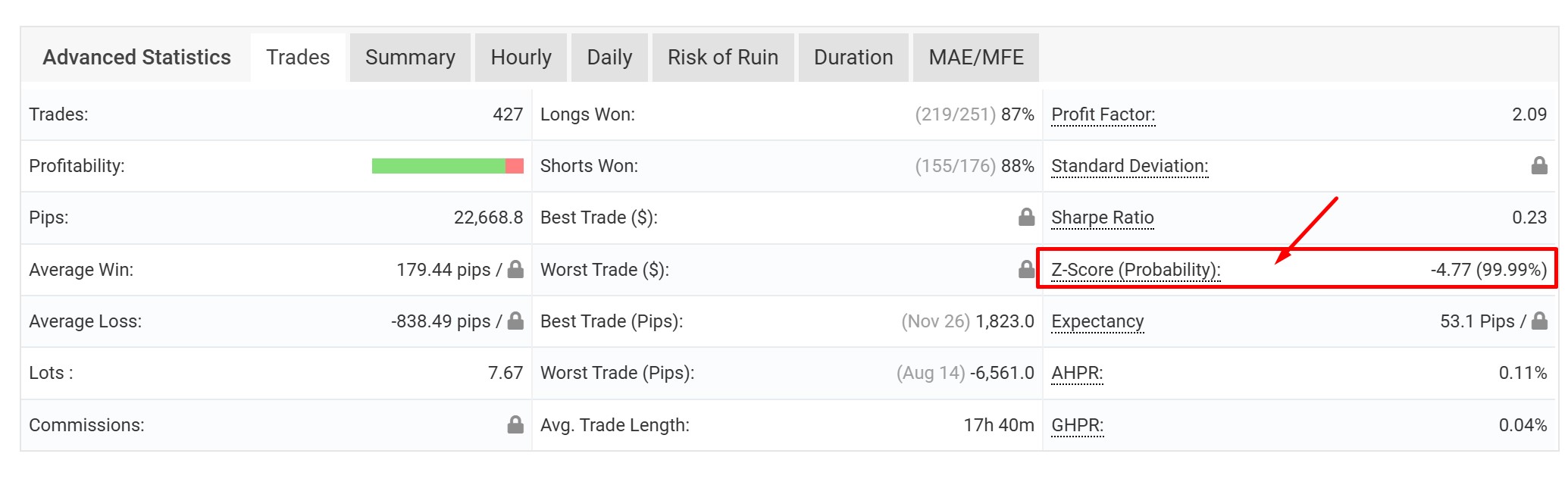
Task: Click the Sharpe Ratio label link
Action: (x=1102, y=218)
